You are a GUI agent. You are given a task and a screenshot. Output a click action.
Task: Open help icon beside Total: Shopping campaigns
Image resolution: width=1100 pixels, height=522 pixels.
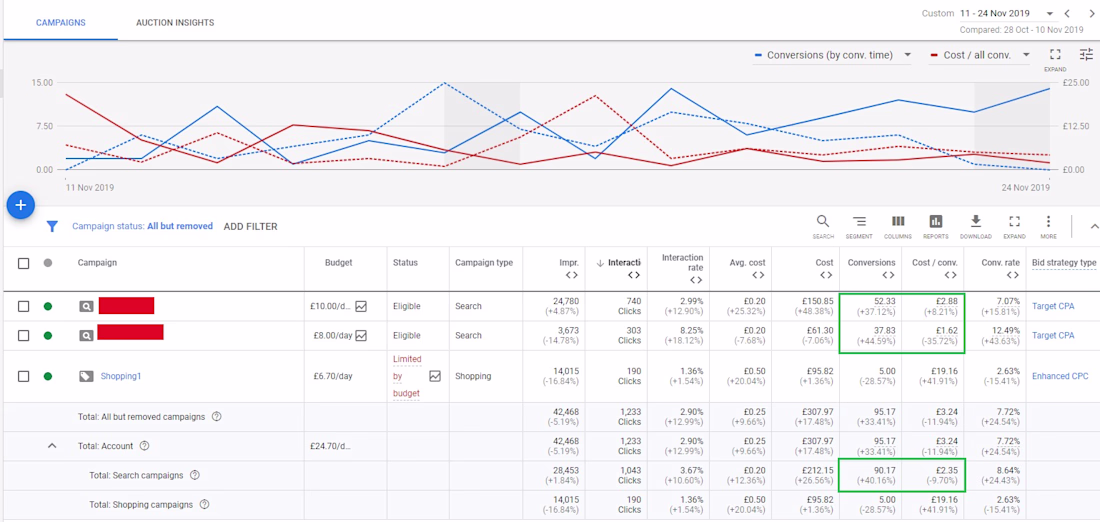click(x=205, y=504)
